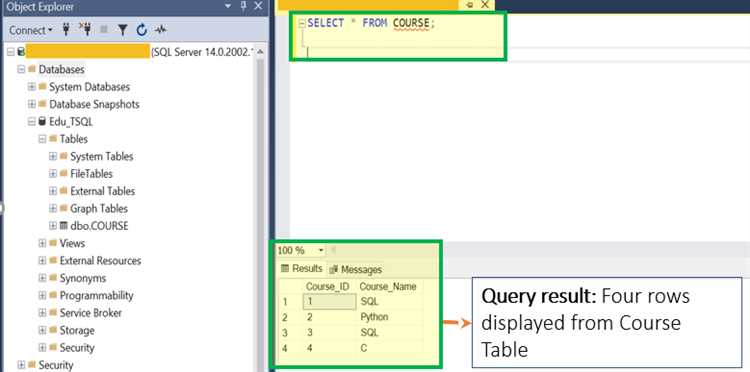Click the Stop icon in Object Explorer toolbar
Image resolution: width=750 pixels, height=372 pixels.
click(x=104, y=30)
